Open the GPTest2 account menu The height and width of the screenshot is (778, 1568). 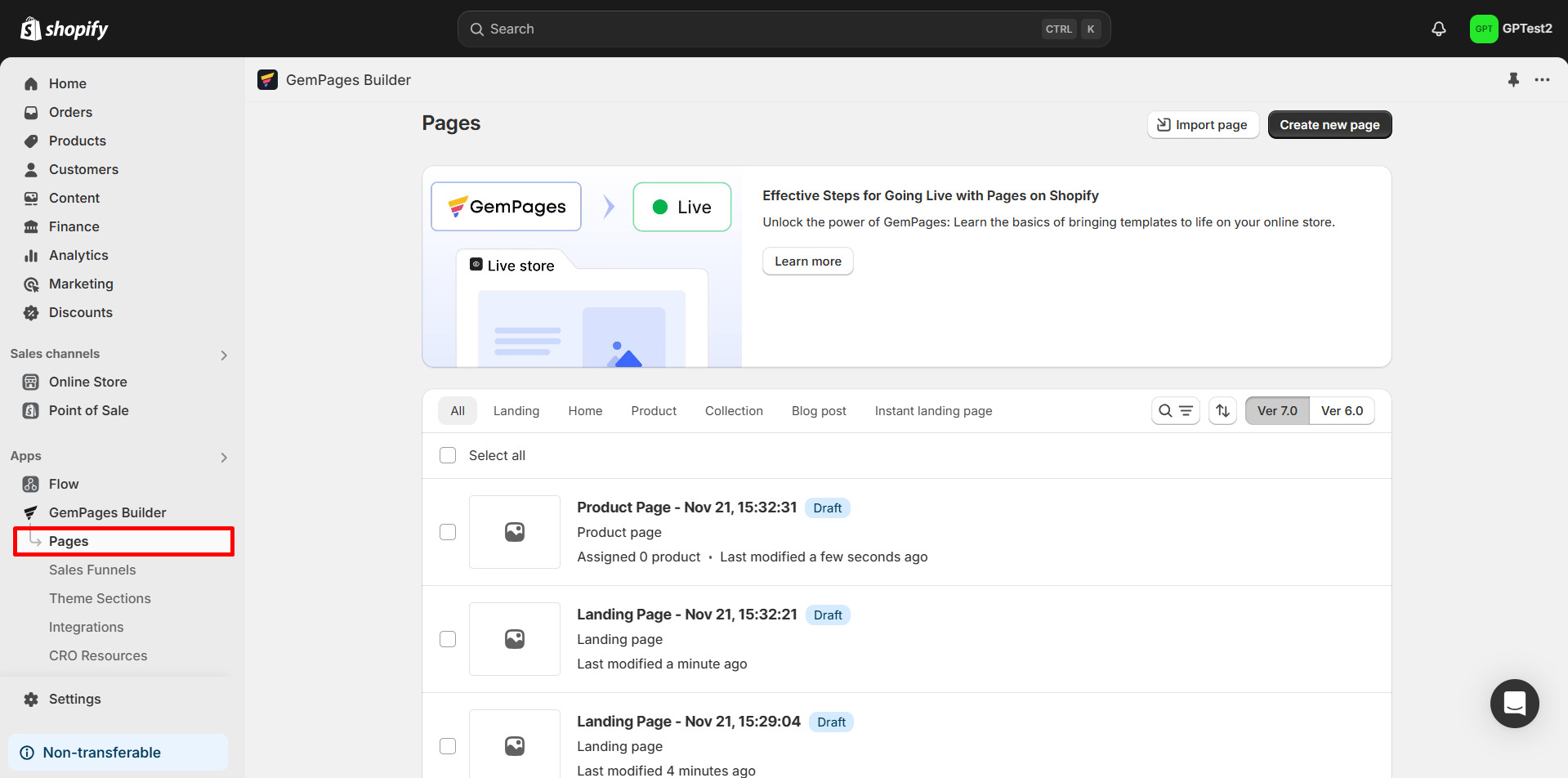tap(1511, 29)
